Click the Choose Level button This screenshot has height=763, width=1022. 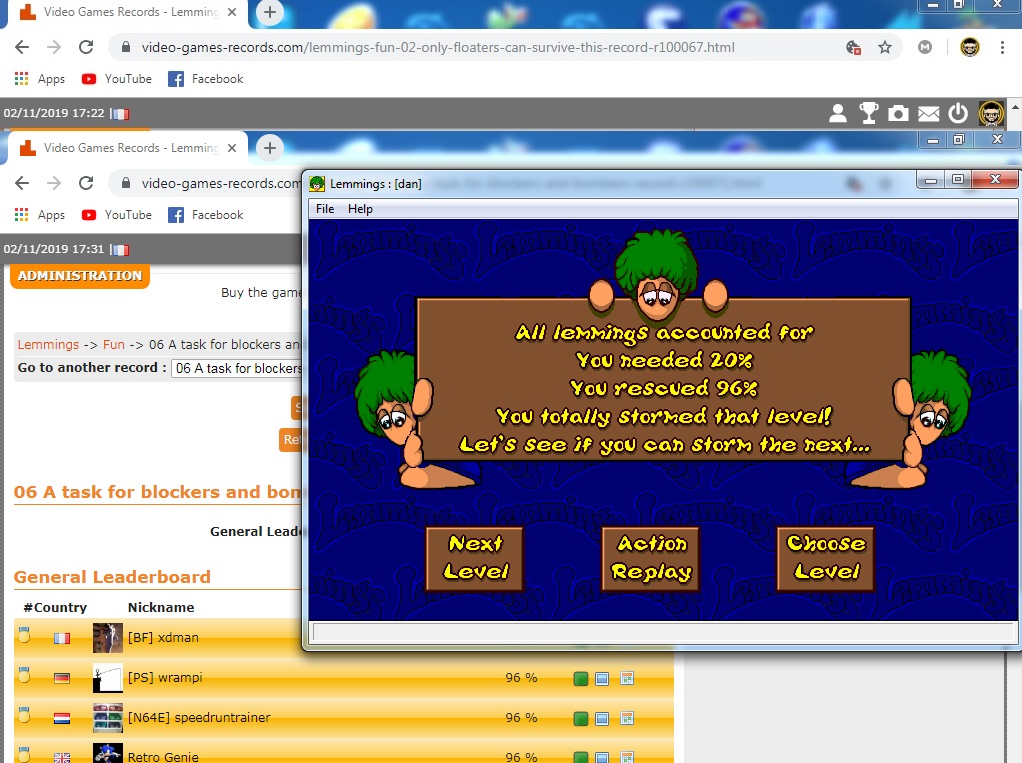tap(826, 558)
